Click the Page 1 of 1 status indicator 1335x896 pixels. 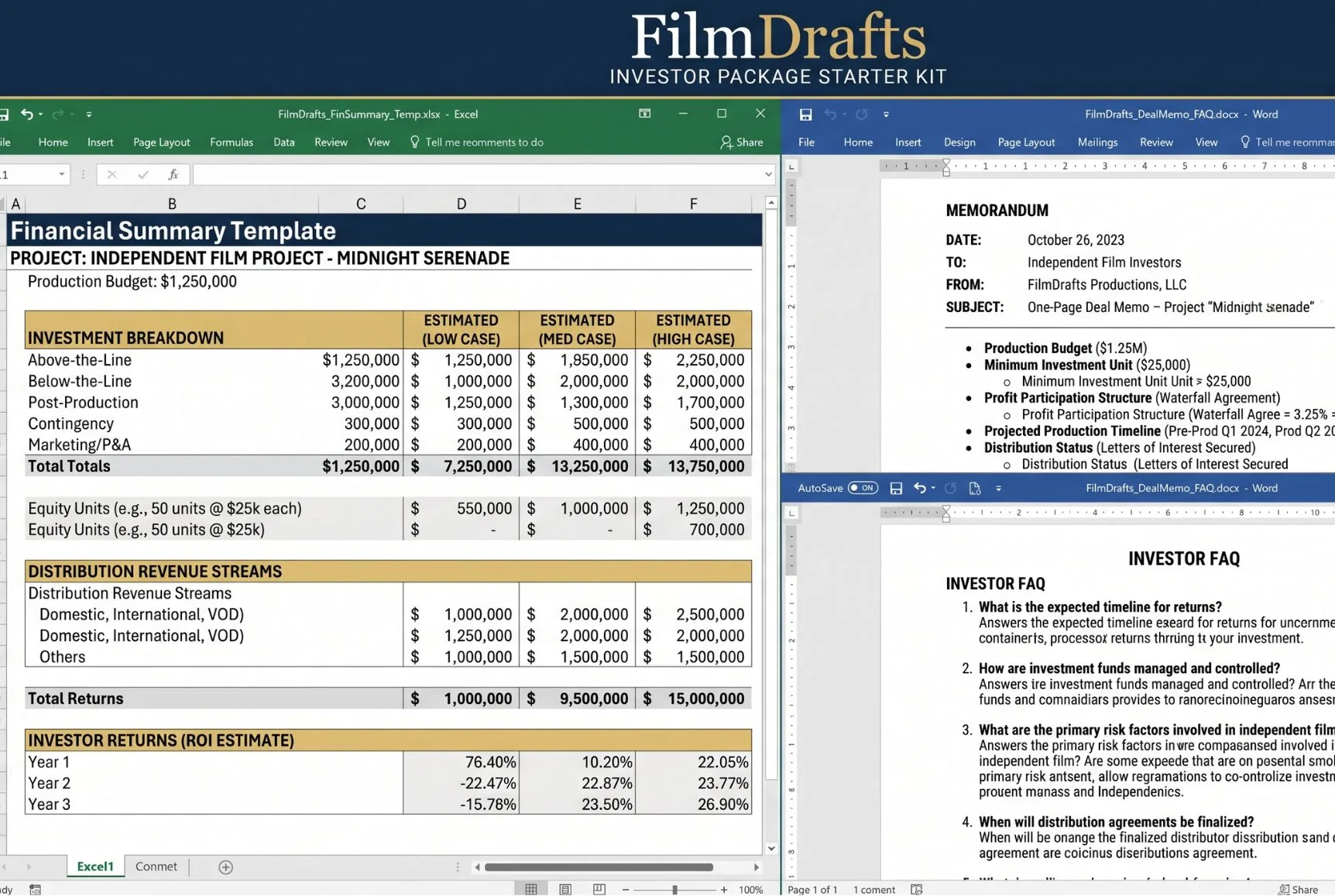(812, 890)
